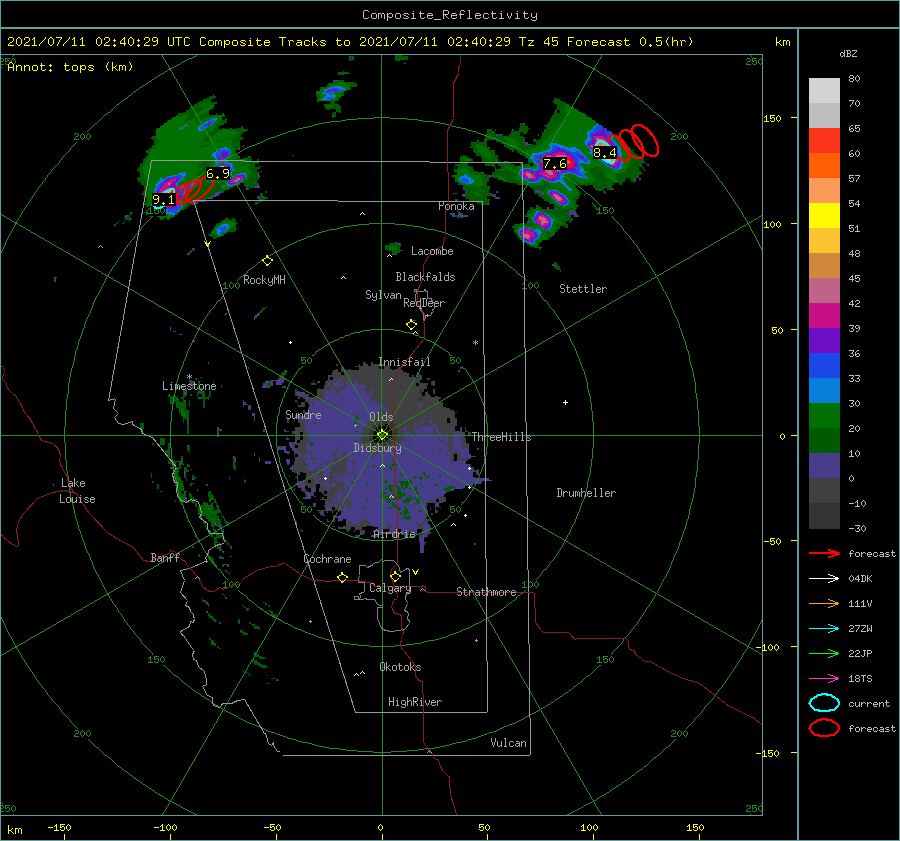Image resolution: width=900 pixels, height=841 pixels.
Task: Click the Vulcan label
Action: [509, 743]
